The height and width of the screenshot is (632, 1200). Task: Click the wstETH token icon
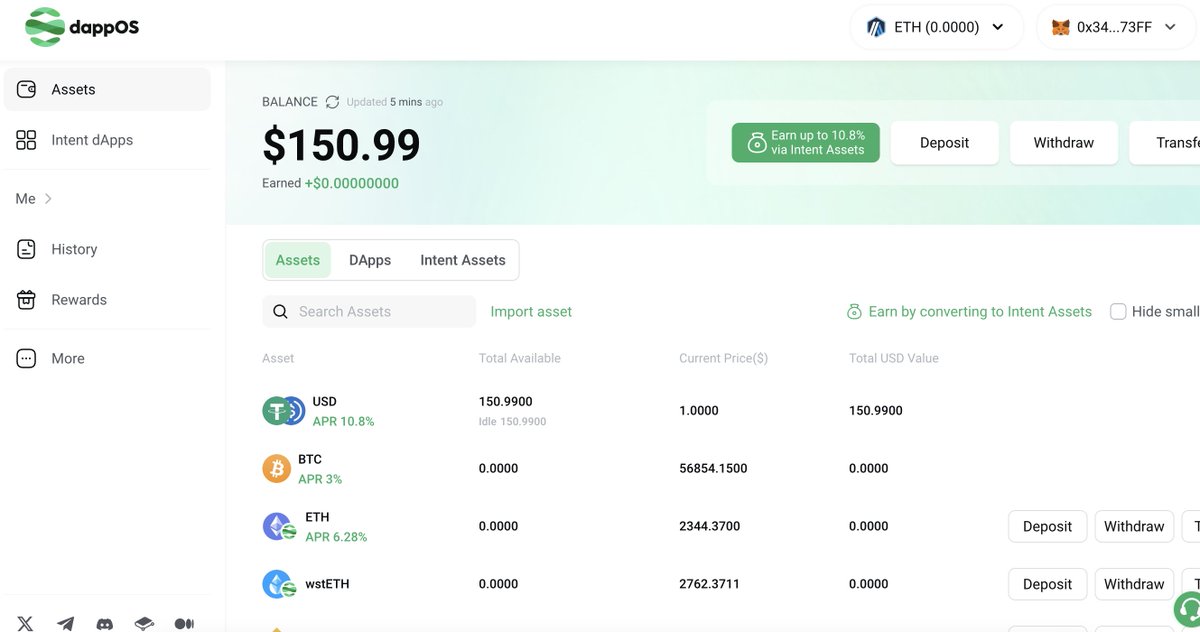279,585
